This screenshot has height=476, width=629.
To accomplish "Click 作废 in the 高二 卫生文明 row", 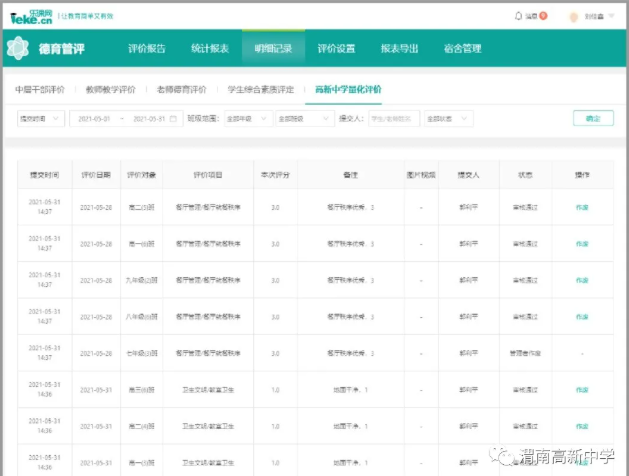I will coord(582,426).
